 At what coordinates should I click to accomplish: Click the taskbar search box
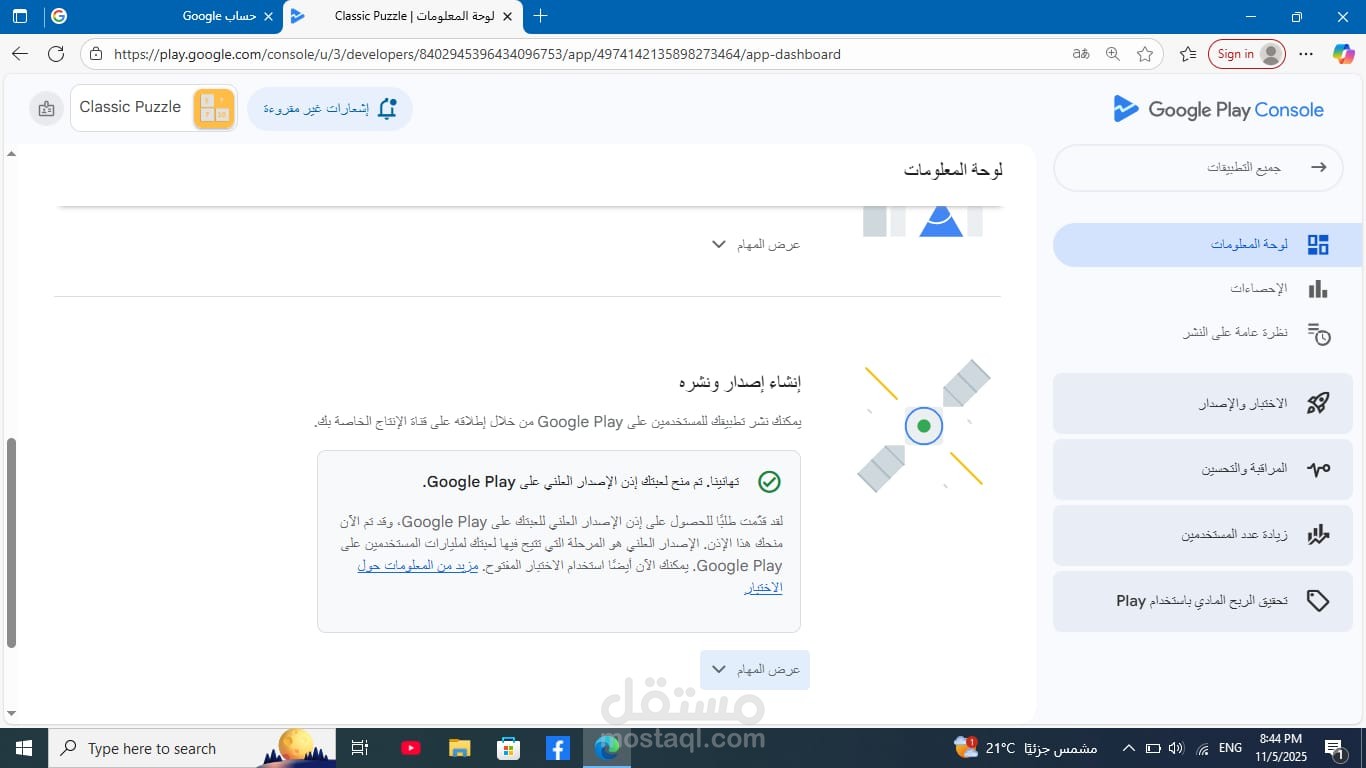tap(193, 748)
